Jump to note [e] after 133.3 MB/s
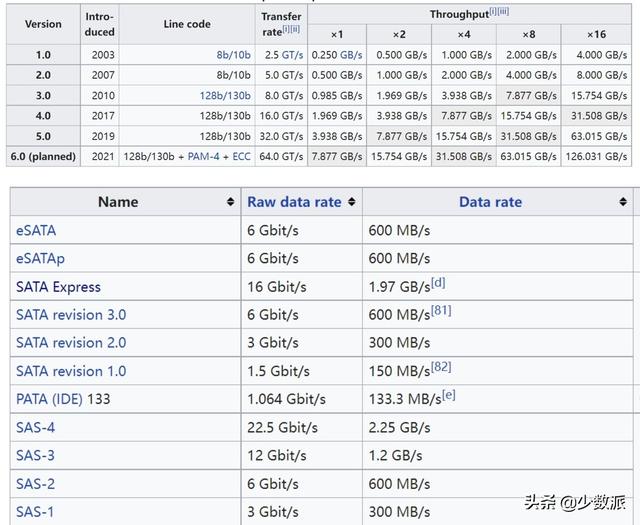This screenshot has width=640, height=525. 449,395
